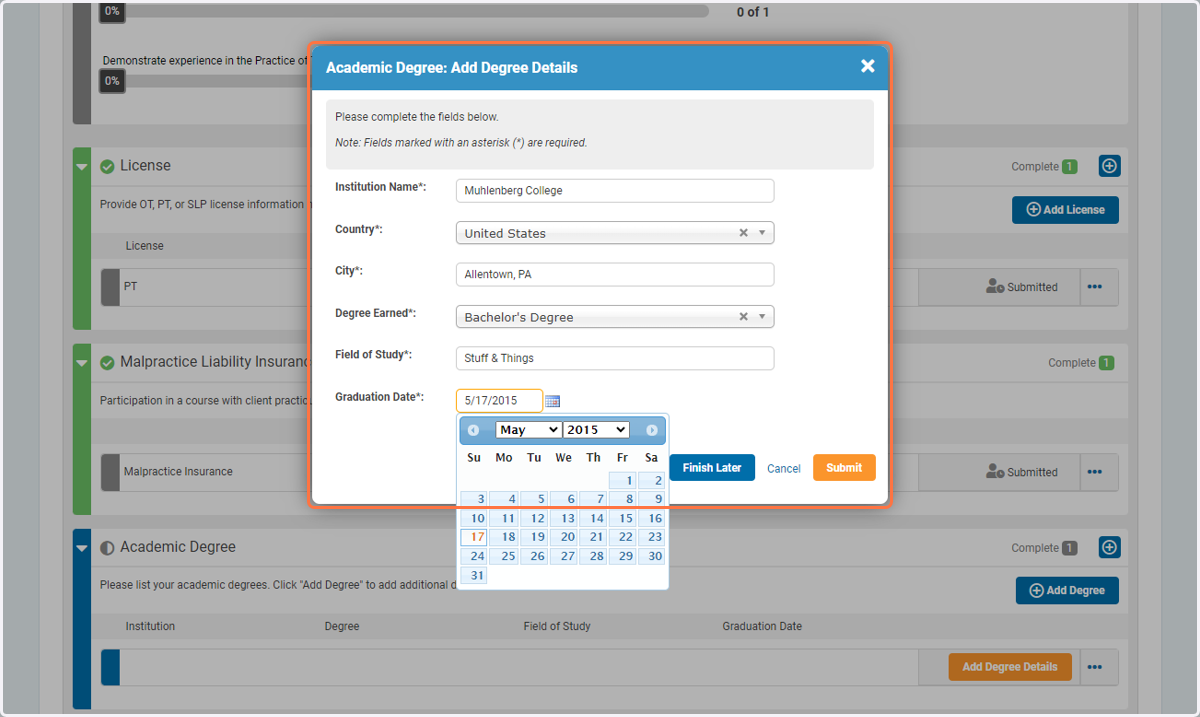Pick May 12 in the calendar

click(533, 518)
